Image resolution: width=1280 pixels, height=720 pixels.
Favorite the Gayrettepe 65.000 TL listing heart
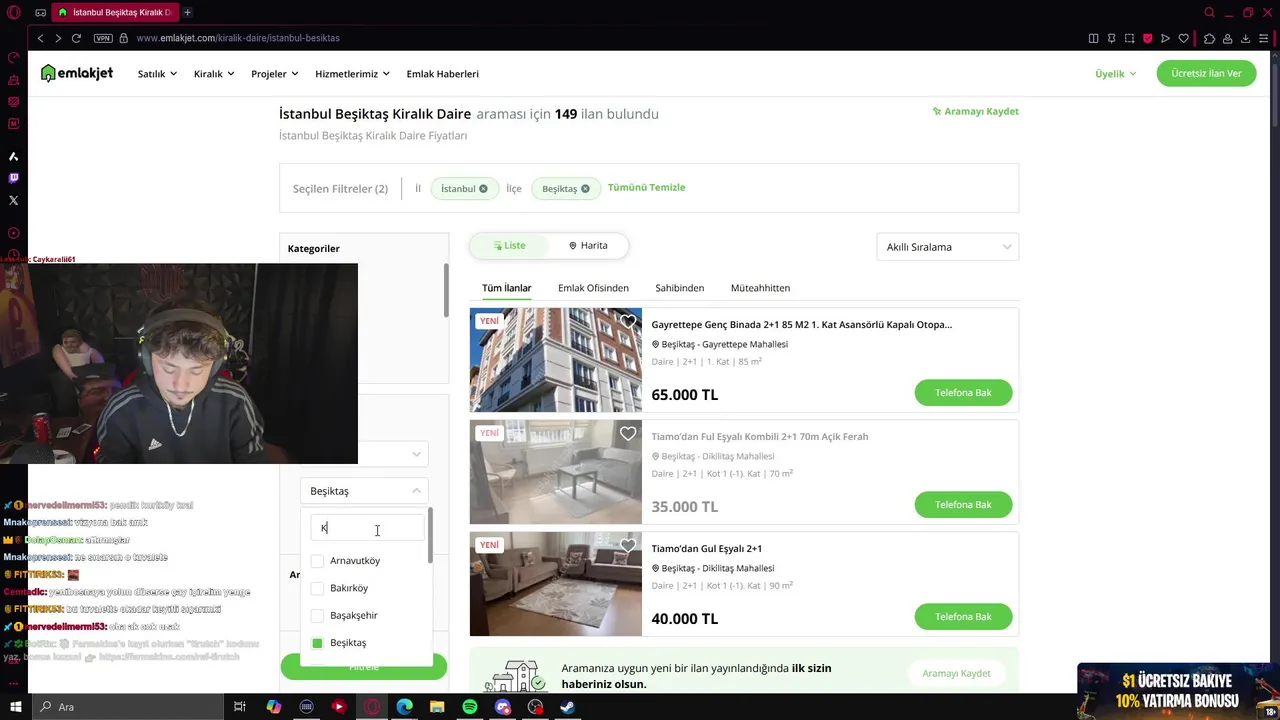[x=628, y=322]
